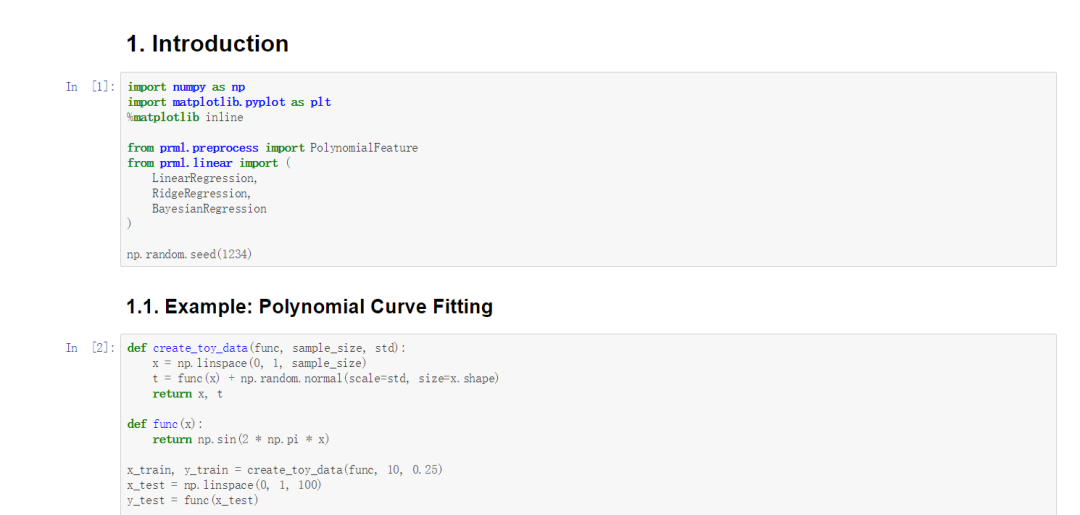Click the In [2] cell prompt
Viewport: 1080px width, 515px height.
[x=89, y=348]
